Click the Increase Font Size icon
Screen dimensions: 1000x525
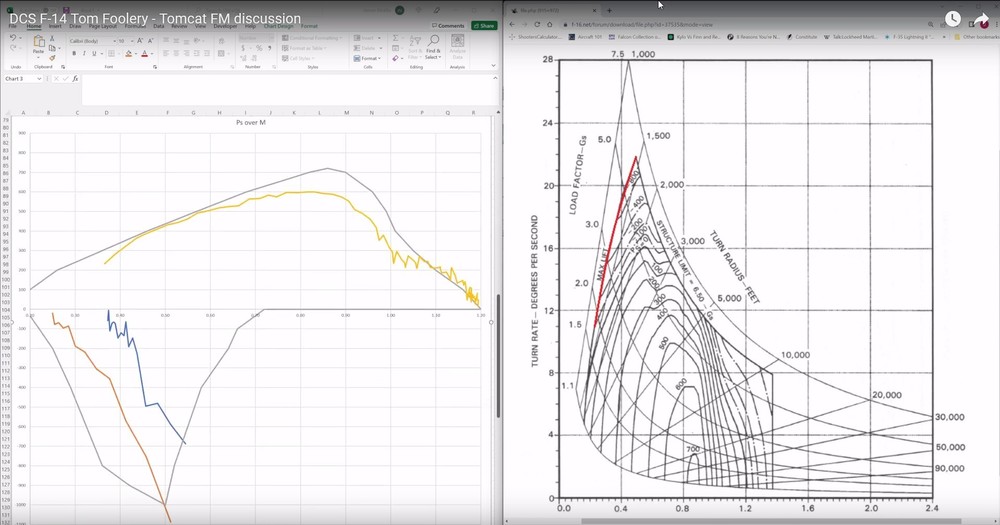pyautogui.click(x=140, y=41)
